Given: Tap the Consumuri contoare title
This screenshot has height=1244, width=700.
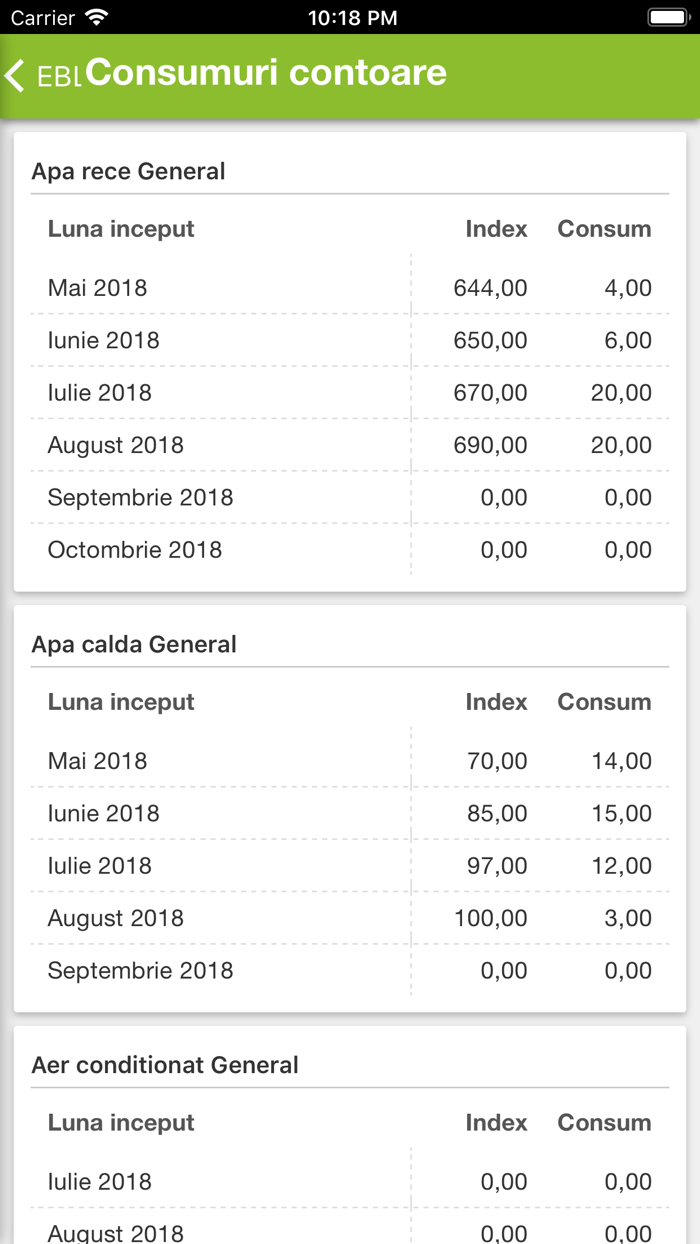Looking at the screenshot, I should [x=266, y=73].
